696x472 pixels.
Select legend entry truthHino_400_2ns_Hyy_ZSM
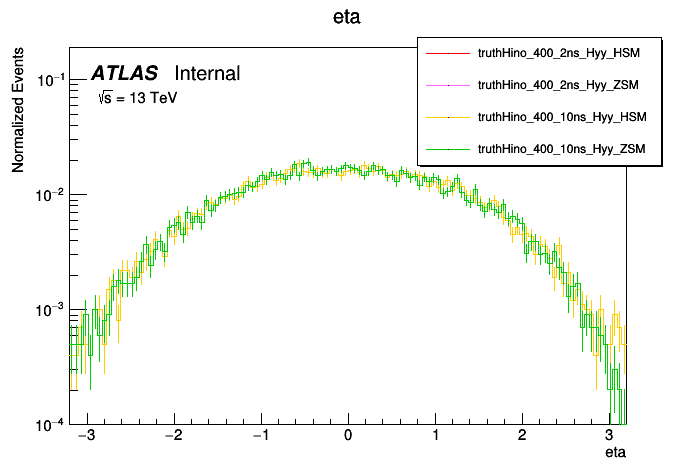click(x=563, y=85)
